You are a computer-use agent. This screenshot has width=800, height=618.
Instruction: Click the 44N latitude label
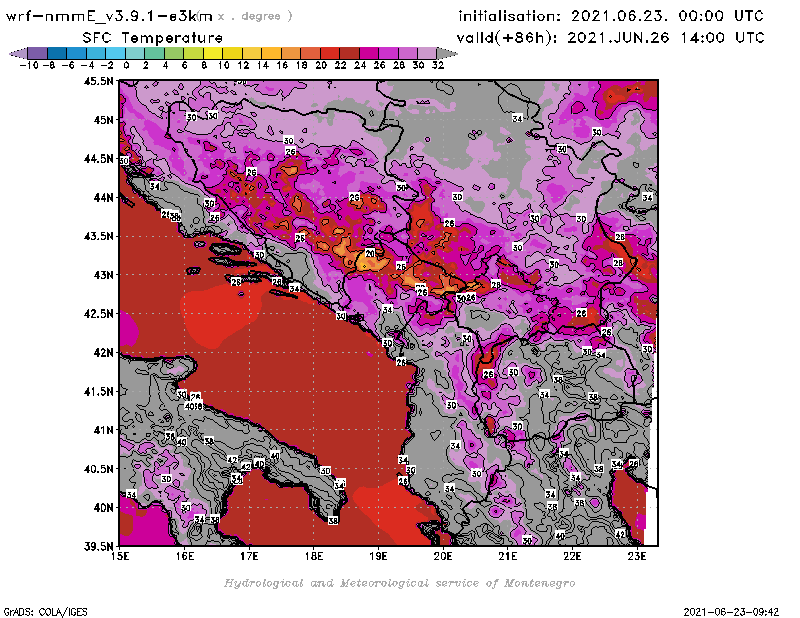(x=103, y=197)
